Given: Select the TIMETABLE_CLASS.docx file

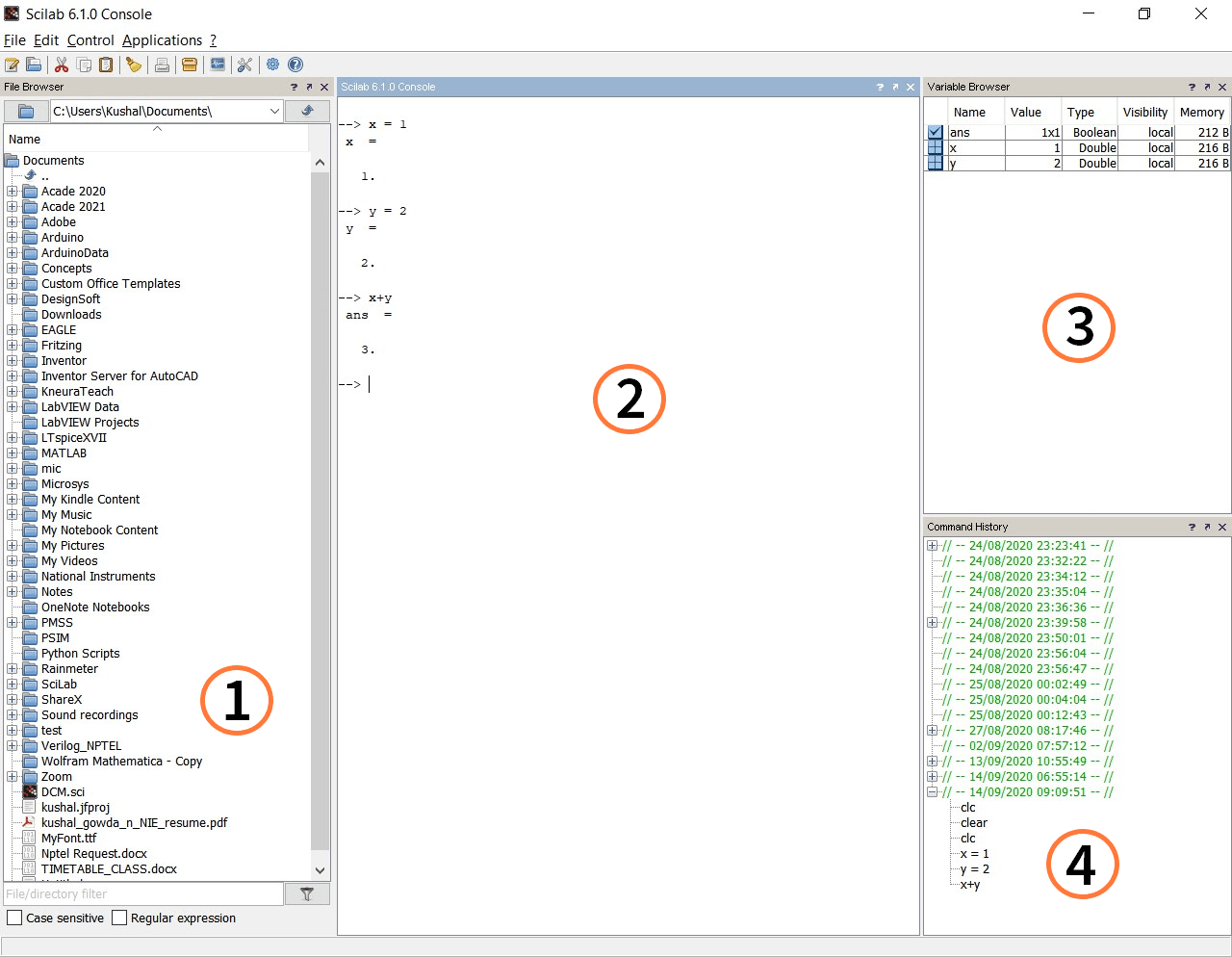Looking at the screenshot, I should click(109, 869).
